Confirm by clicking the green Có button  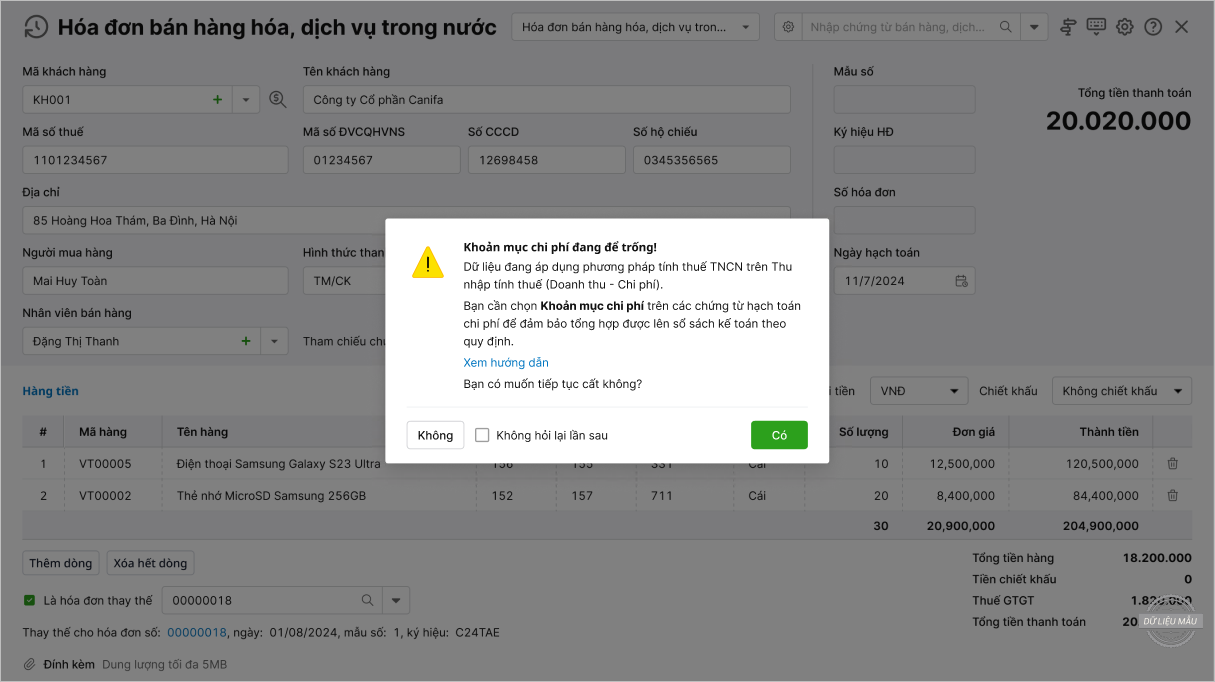click(779, 435)
